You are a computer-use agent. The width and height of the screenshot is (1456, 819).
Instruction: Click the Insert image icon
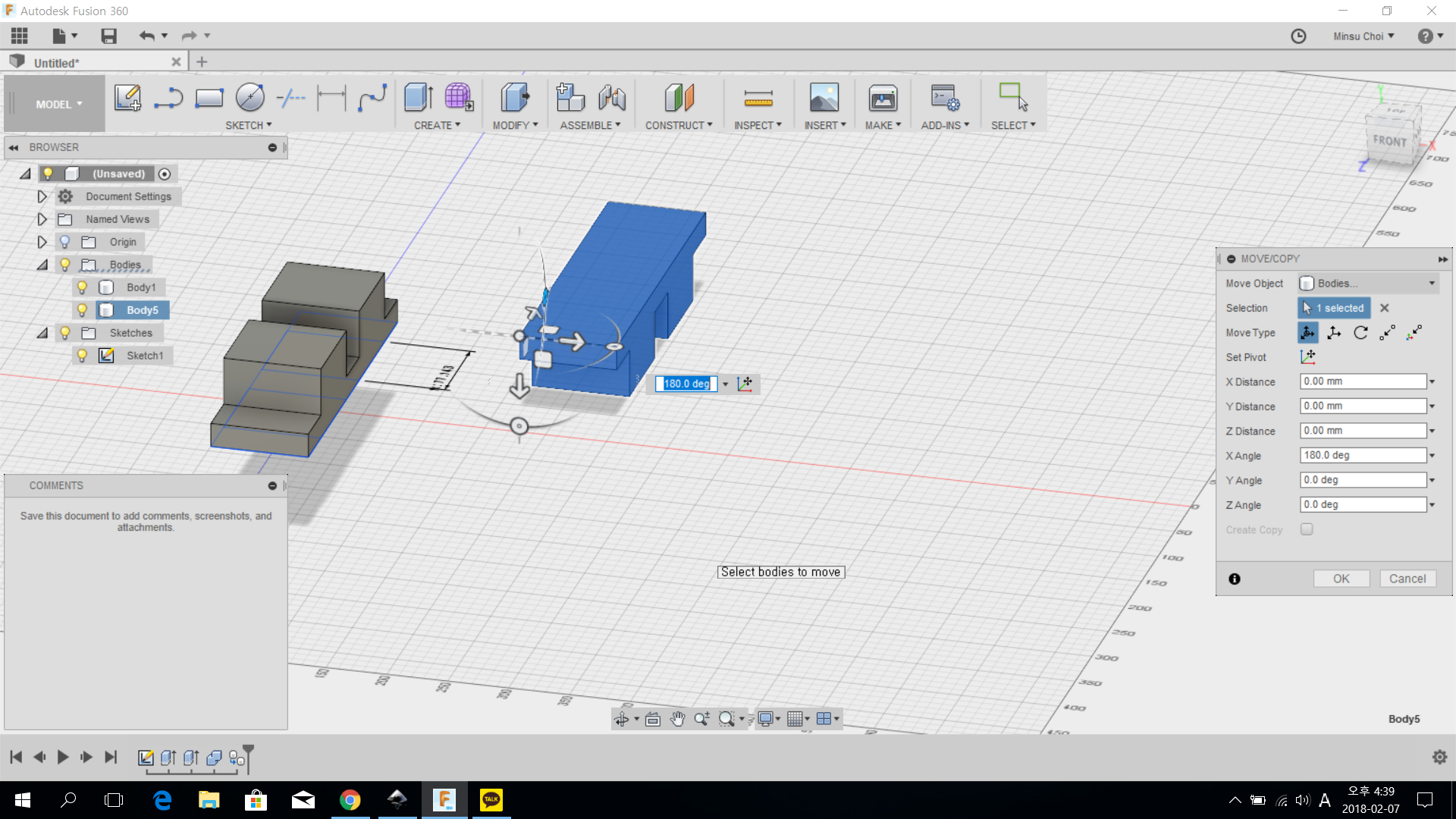(x=824, y=98)
